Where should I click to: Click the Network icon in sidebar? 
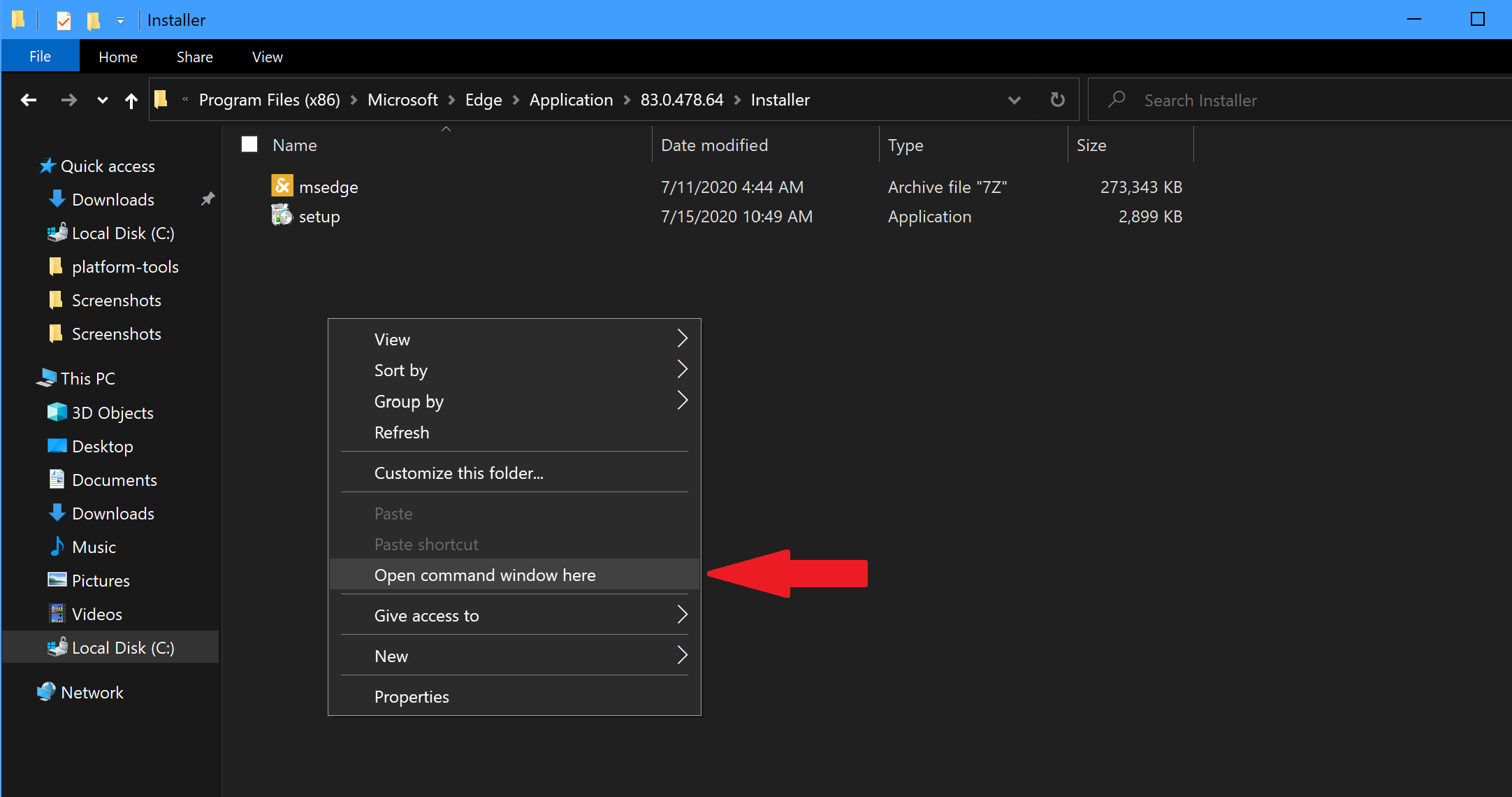point(46,691)
